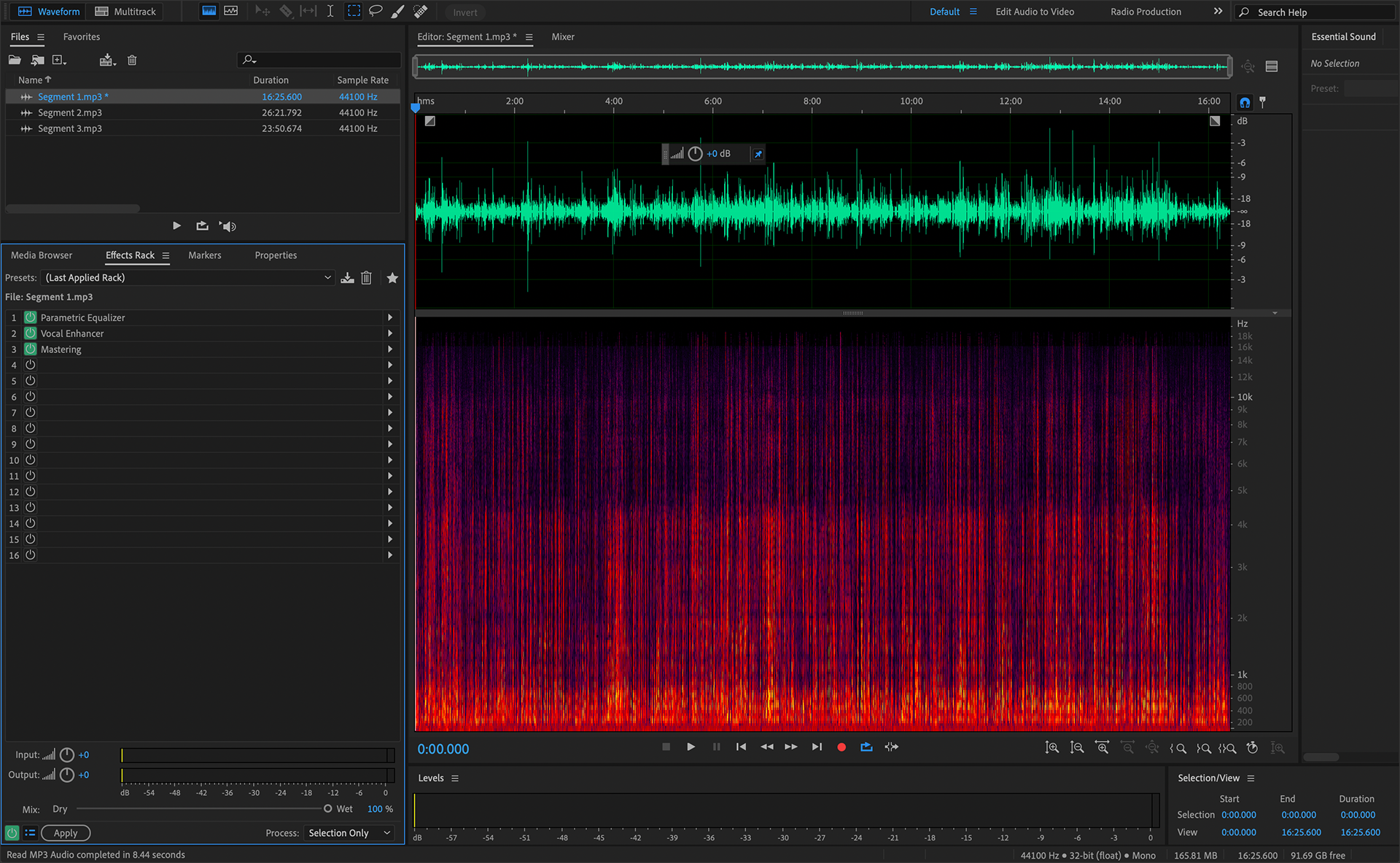1400x863 pixels.
Task: Click Zoom In Amplitude icon
Action: [x=1051, y=748]
